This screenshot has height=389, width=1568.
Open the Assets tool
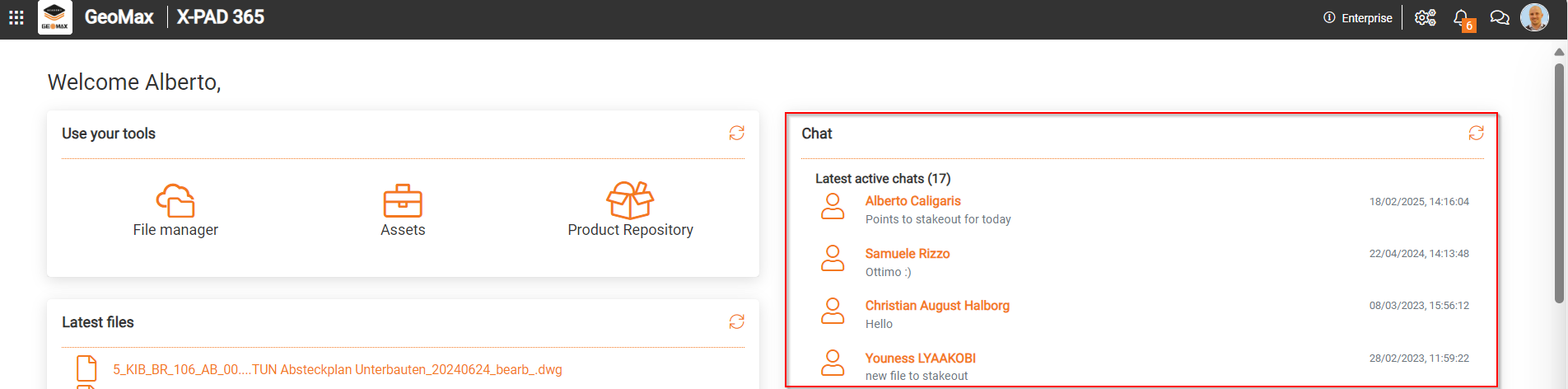[x=403, y=211]
